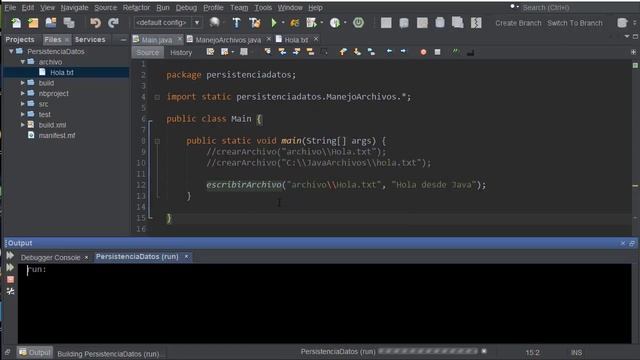Click Find Previous Occurrence in editor toolbar
Viewport: 640px width, 360px height.
[x=282, y=52]
